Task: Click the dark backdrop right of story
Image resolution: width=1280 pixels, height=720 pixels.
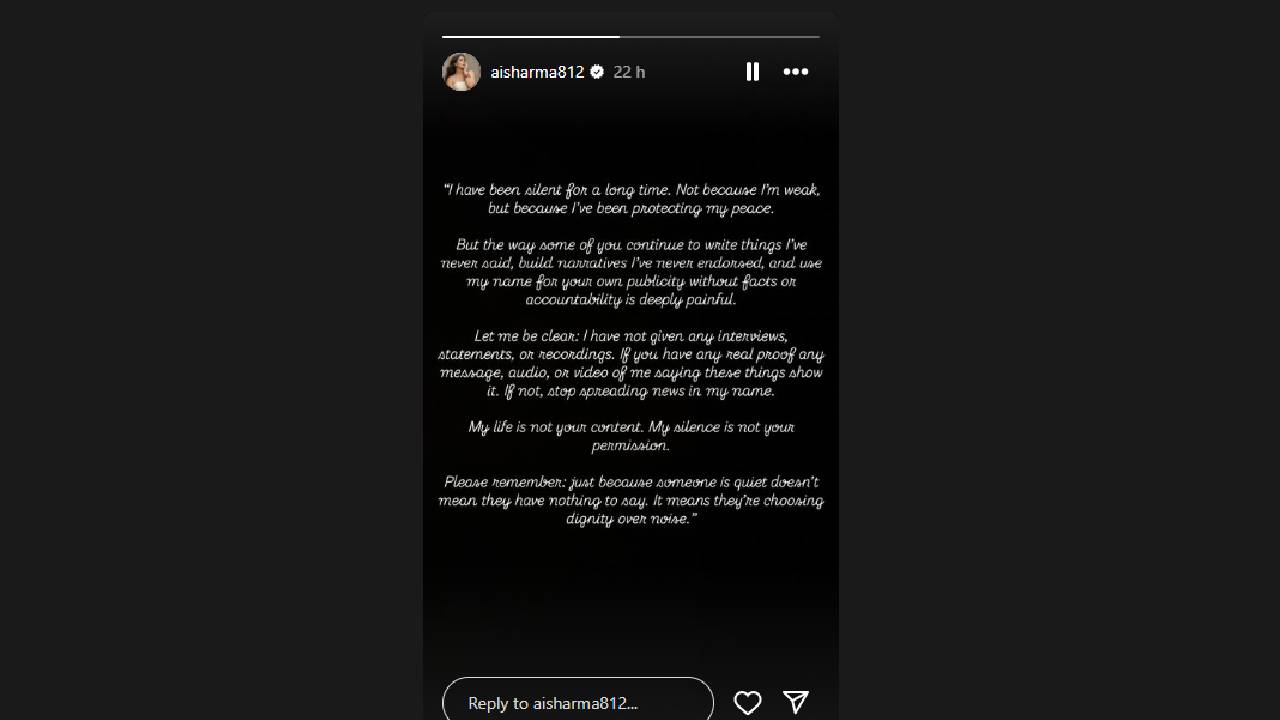Action: coord(1060,360)
